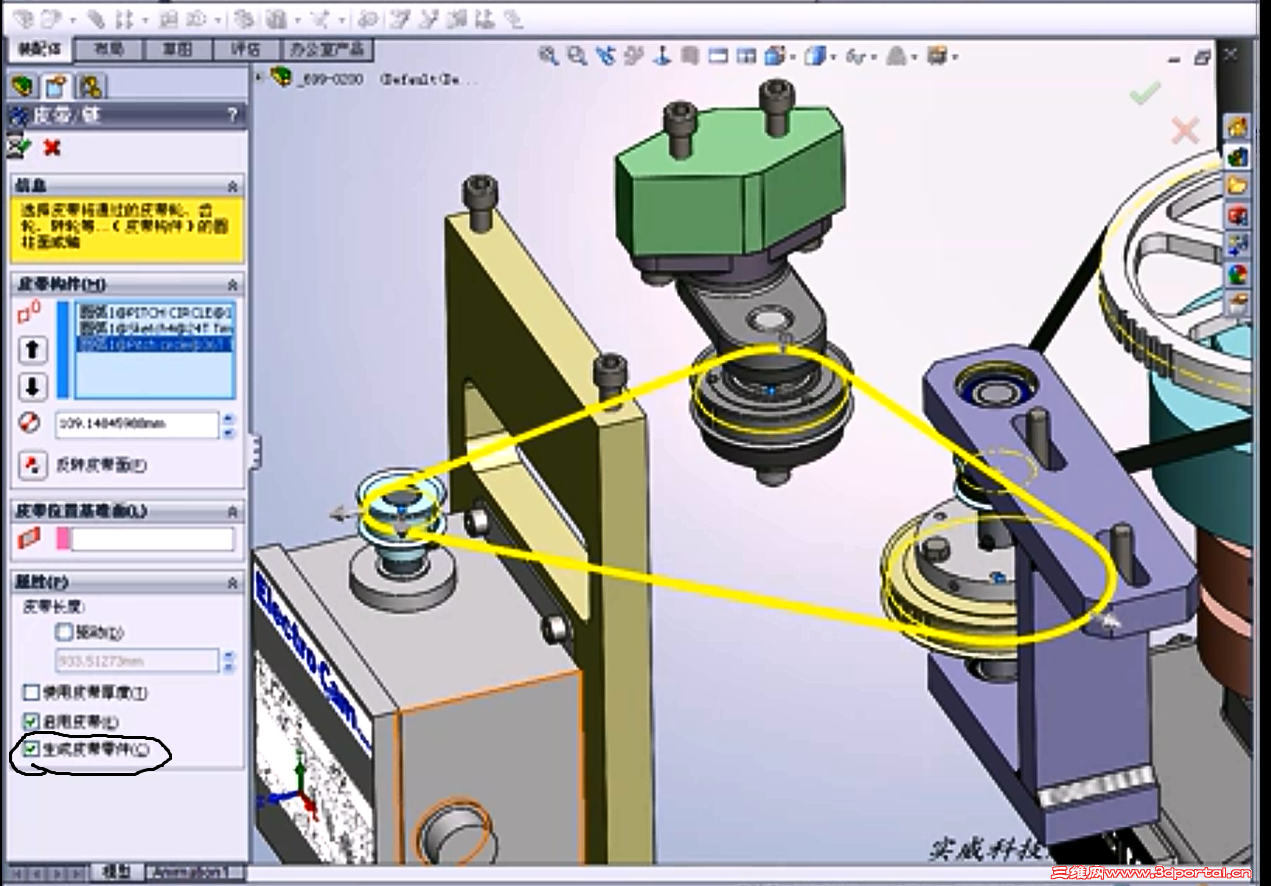Move selected belt member down
Screen dimensions: 1271x886
(x=33, y=387)
